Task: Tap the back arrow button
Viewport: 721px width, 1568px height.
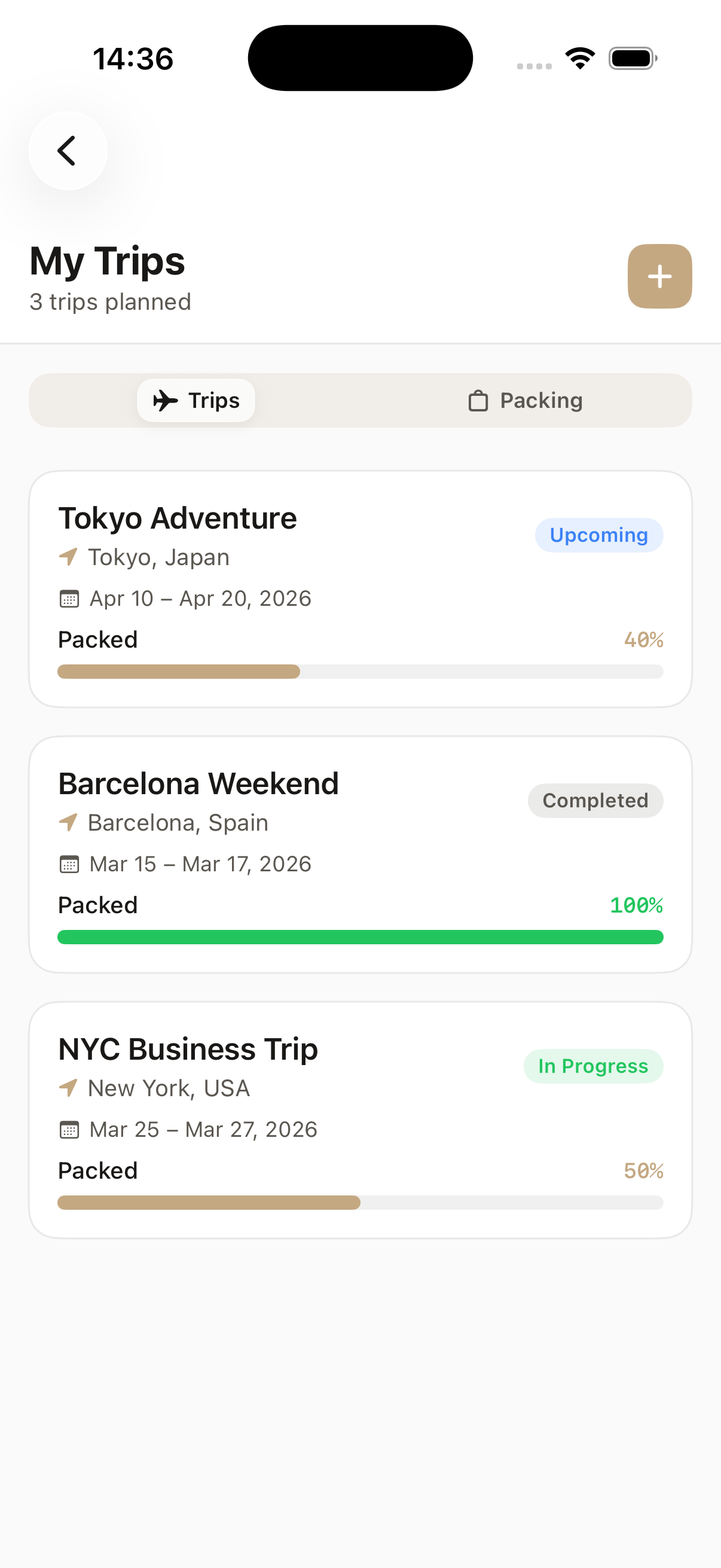Action: [x=68, y=150]
